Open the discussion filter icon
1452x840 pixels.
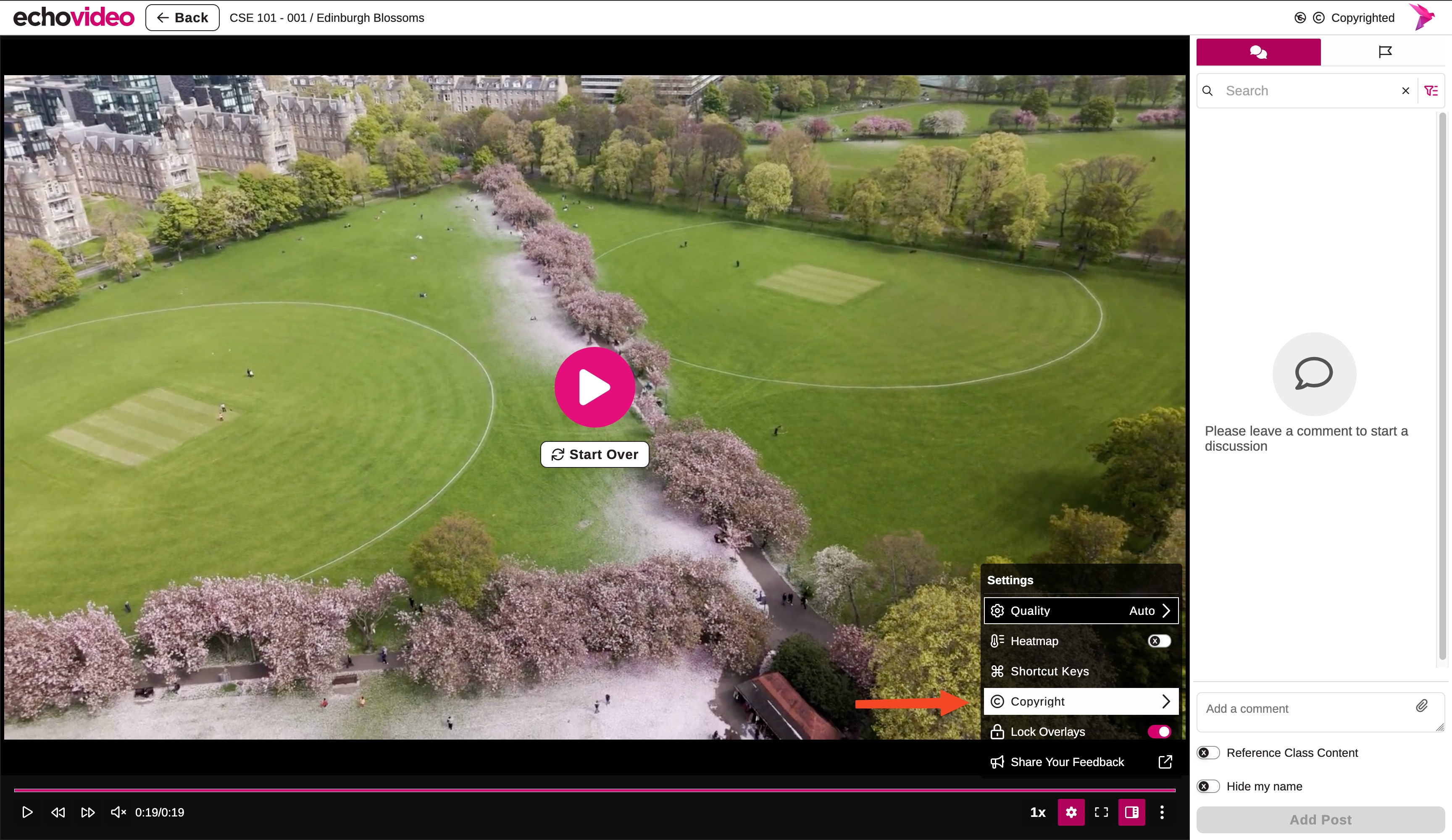click(x=1431, y=91)
